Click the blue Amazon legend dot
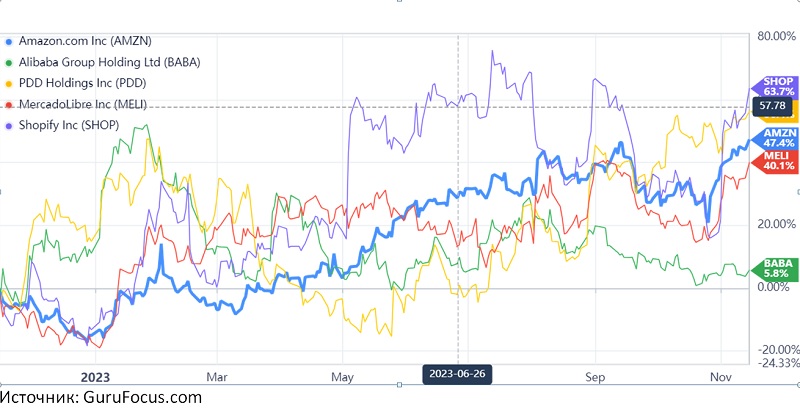Viewport: 800px width, 412px height. click(x=9, y=42)
